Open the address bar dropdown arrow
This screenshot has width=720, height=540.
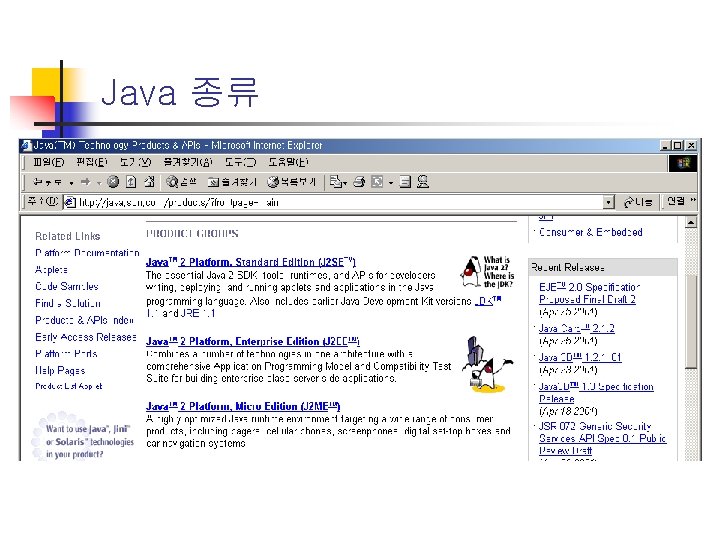pos(608,202)
